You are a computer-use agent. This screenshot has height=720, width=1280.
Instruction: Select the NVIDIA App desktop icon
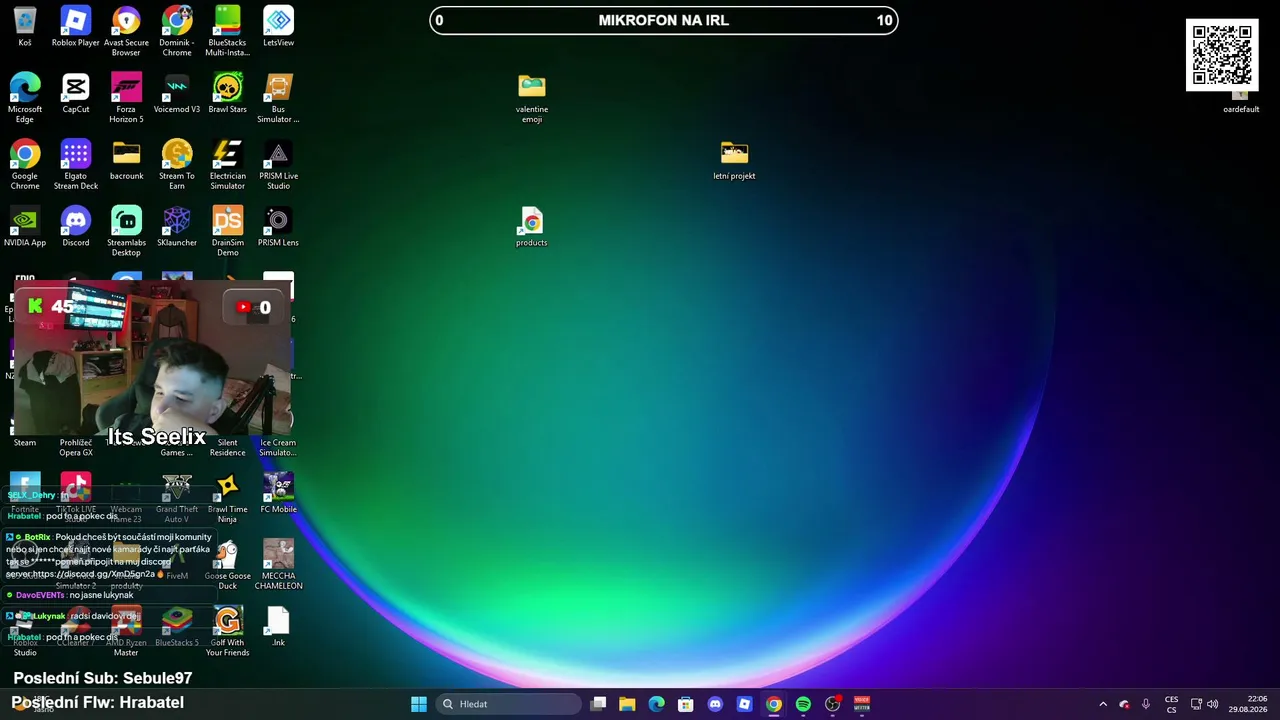(25, 227)
